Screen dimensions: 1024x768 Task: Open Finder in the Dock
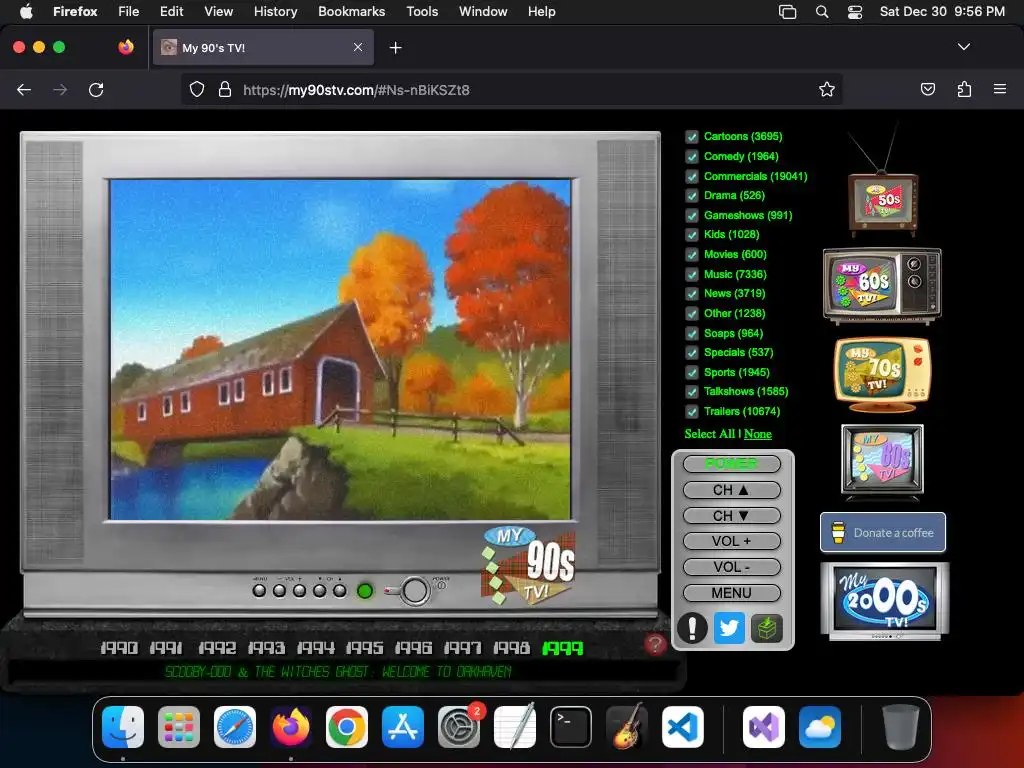[123, 727]
